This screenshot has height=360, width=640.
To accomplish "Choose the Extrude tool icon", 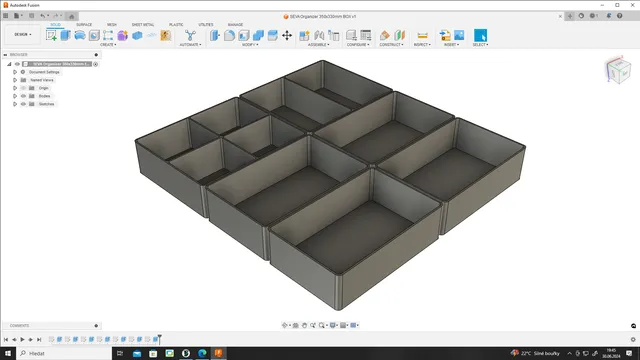I will point(65,35).
